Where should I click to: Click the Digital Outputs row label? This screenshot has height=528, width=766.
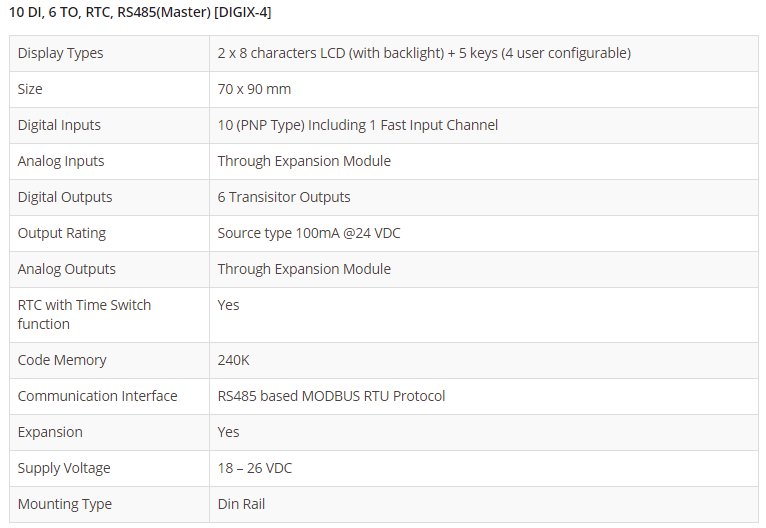(65, 197)
